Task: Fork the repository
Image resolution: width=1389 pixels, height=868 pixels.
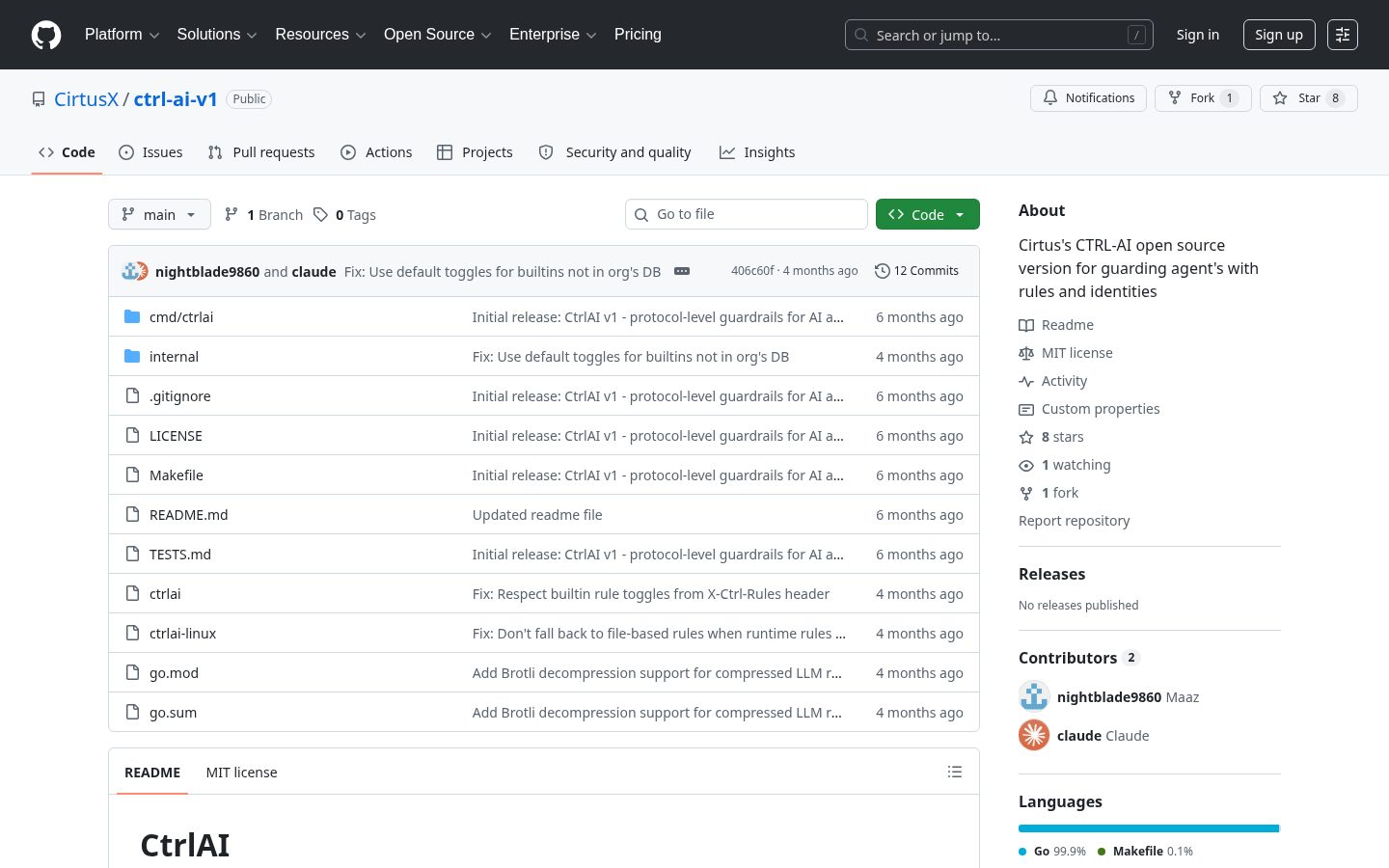Action: (x=1203, y=98)
